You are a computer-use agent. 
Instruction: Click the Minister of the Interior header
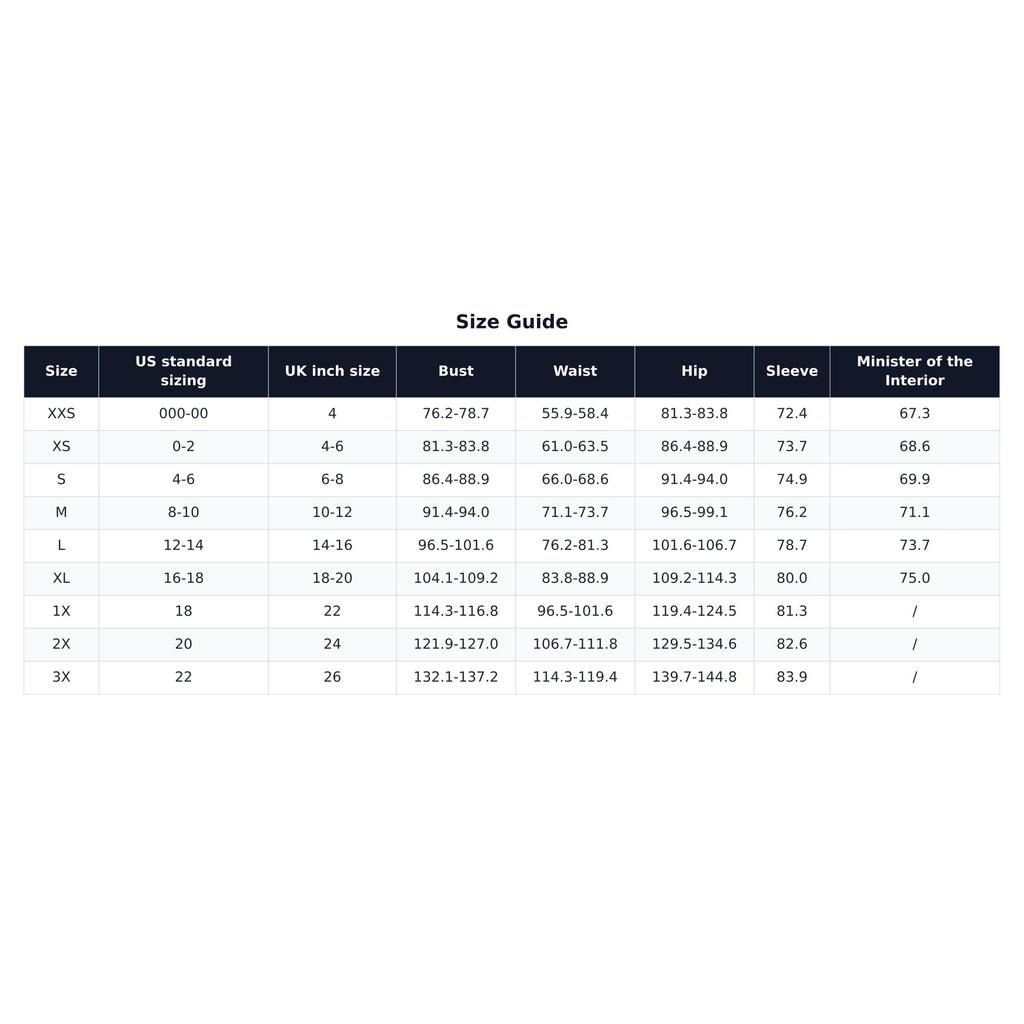tap(914, 371)
